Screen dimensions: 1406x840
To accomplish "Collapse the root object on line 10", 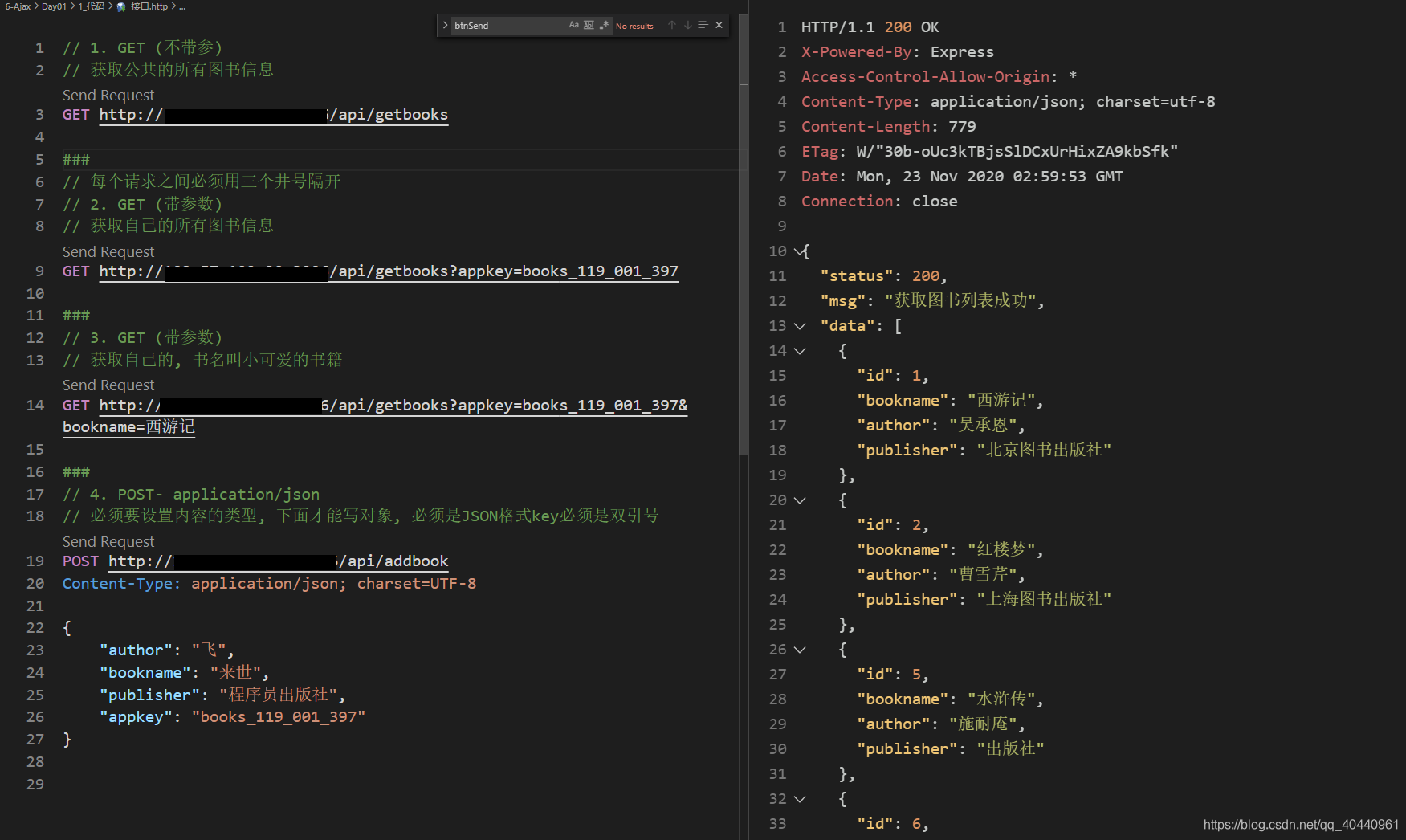I will (799, 251).
